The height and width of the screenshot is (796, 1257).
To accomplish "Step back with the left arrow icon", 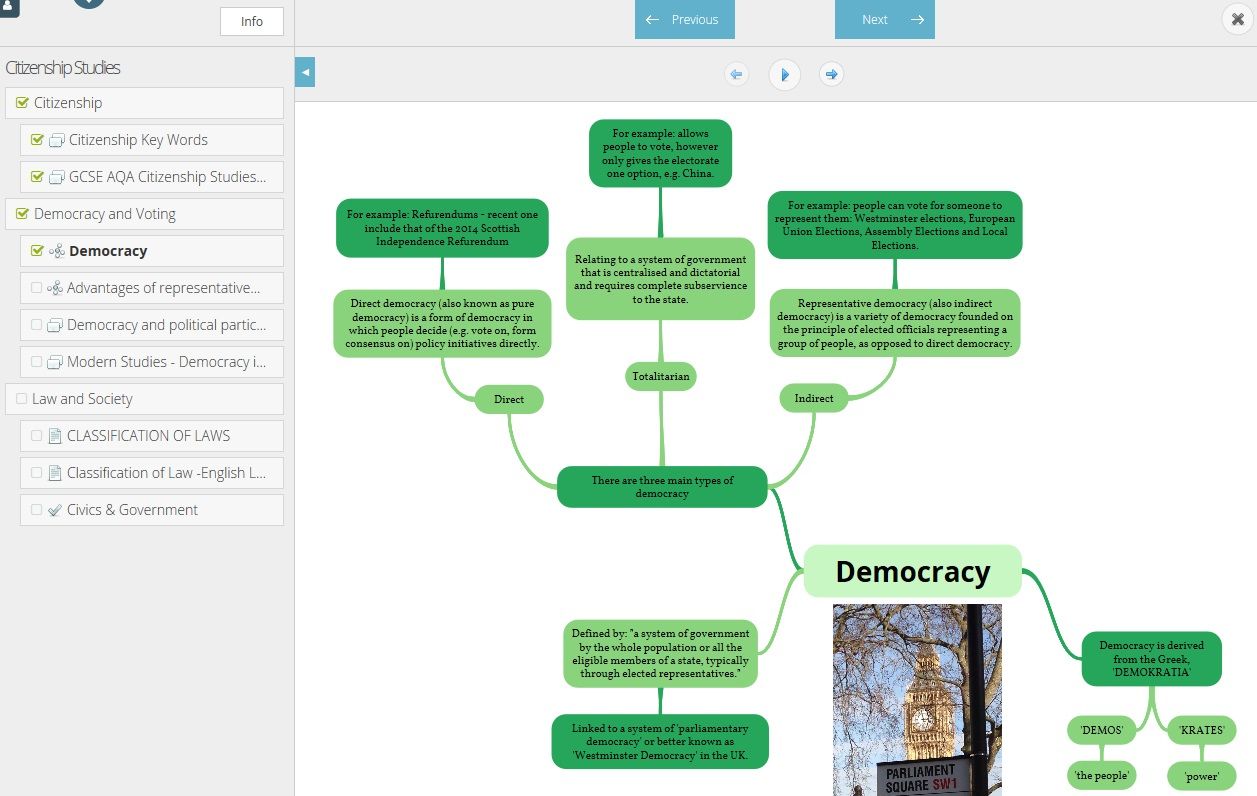I will (x=736, y=75).
